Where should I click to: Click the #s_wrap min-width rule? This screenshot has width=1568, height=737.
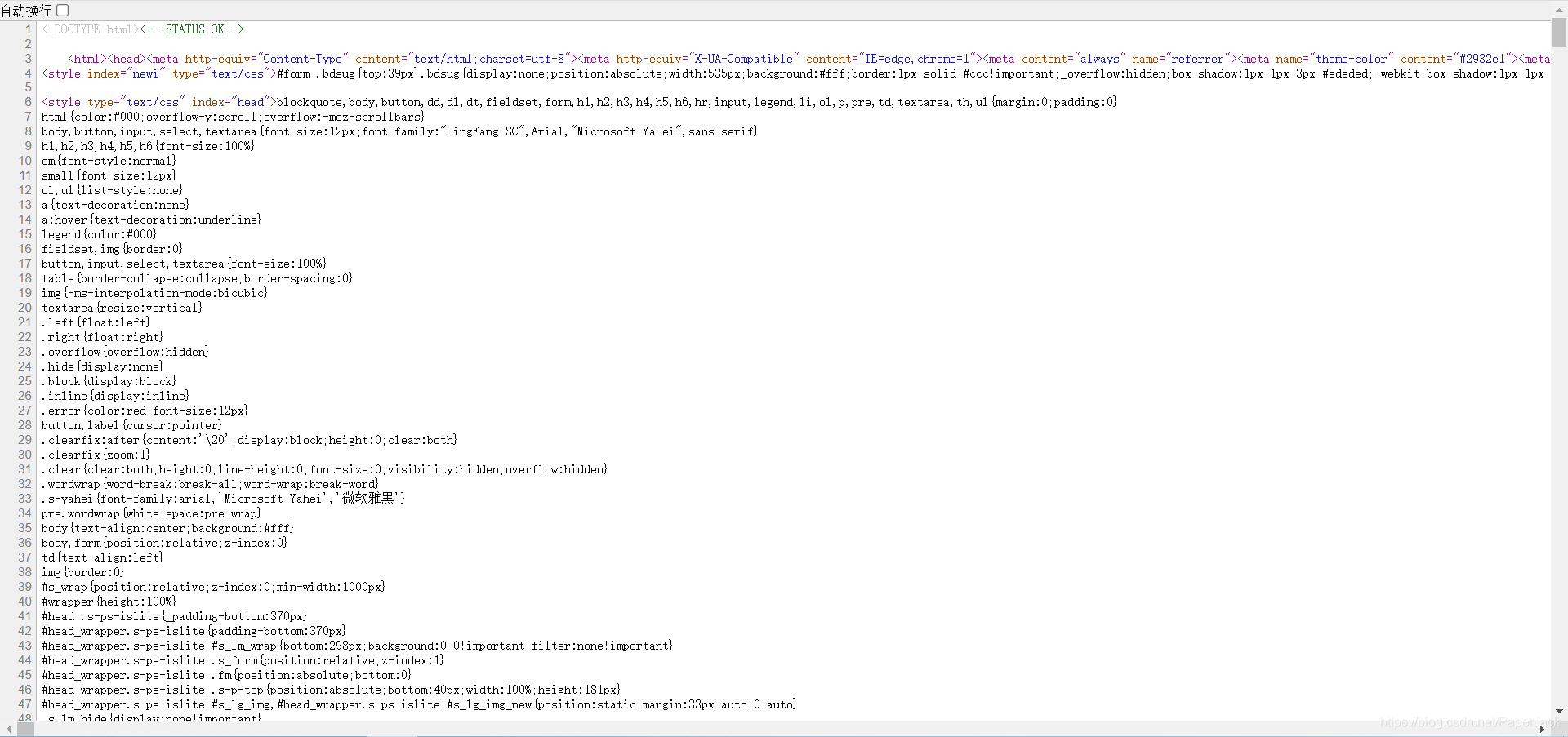click(x=213, y=587)
